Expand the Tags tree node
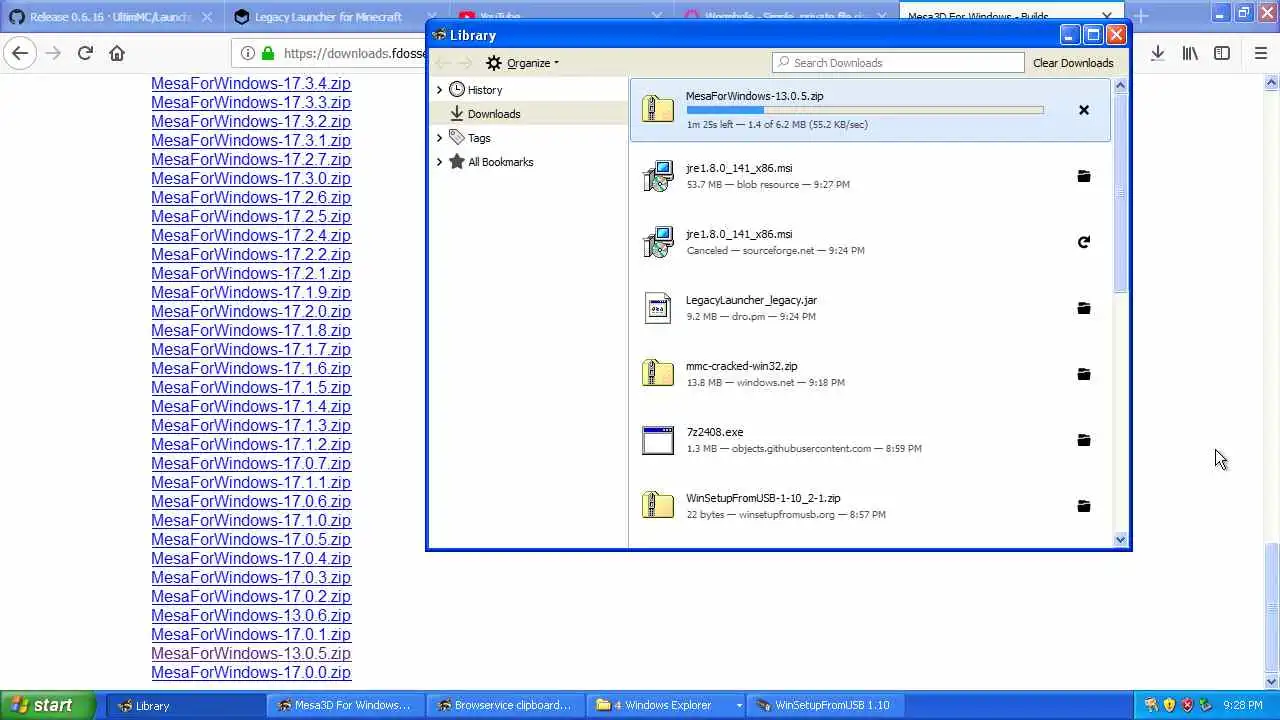The width and height of the screenshot is (1280, 720). (x=439, y=138)
